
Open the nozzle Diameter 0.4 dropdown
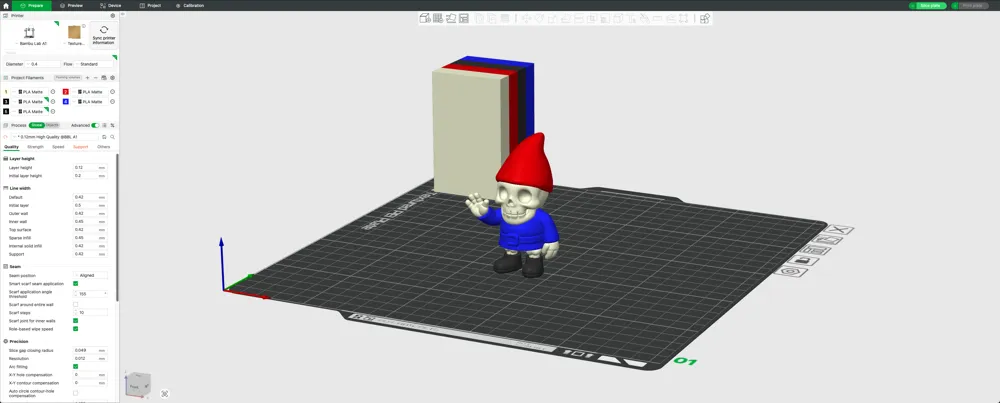[x=43, y=64]
